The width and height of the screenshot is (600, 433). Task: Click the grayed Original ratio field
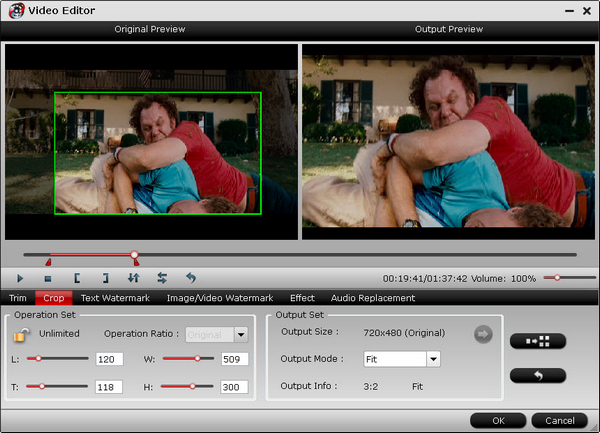click(x=210, y=335)
